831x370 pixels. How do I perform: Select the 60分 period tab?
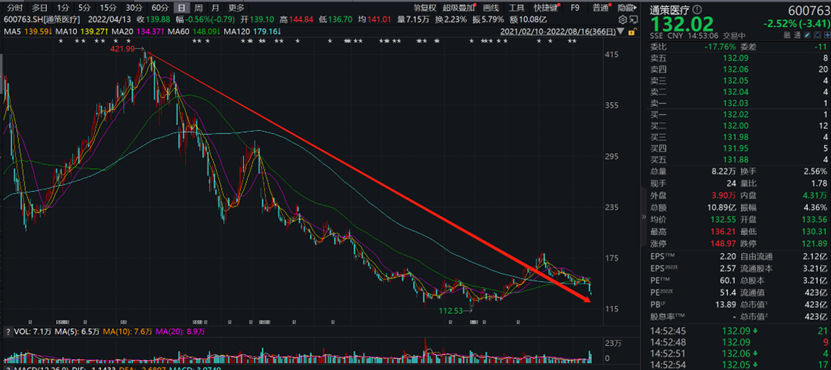tap(160, 7)
